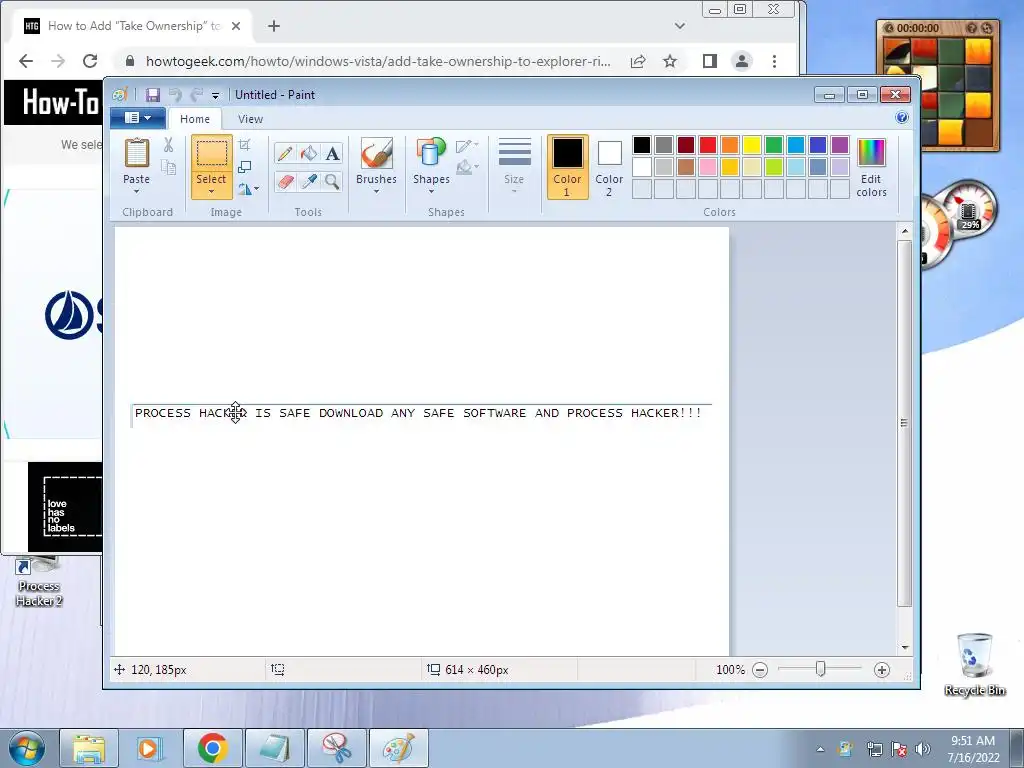Click the volume speaker tray icon
1024x768 pixels.
tap(923, 749)
